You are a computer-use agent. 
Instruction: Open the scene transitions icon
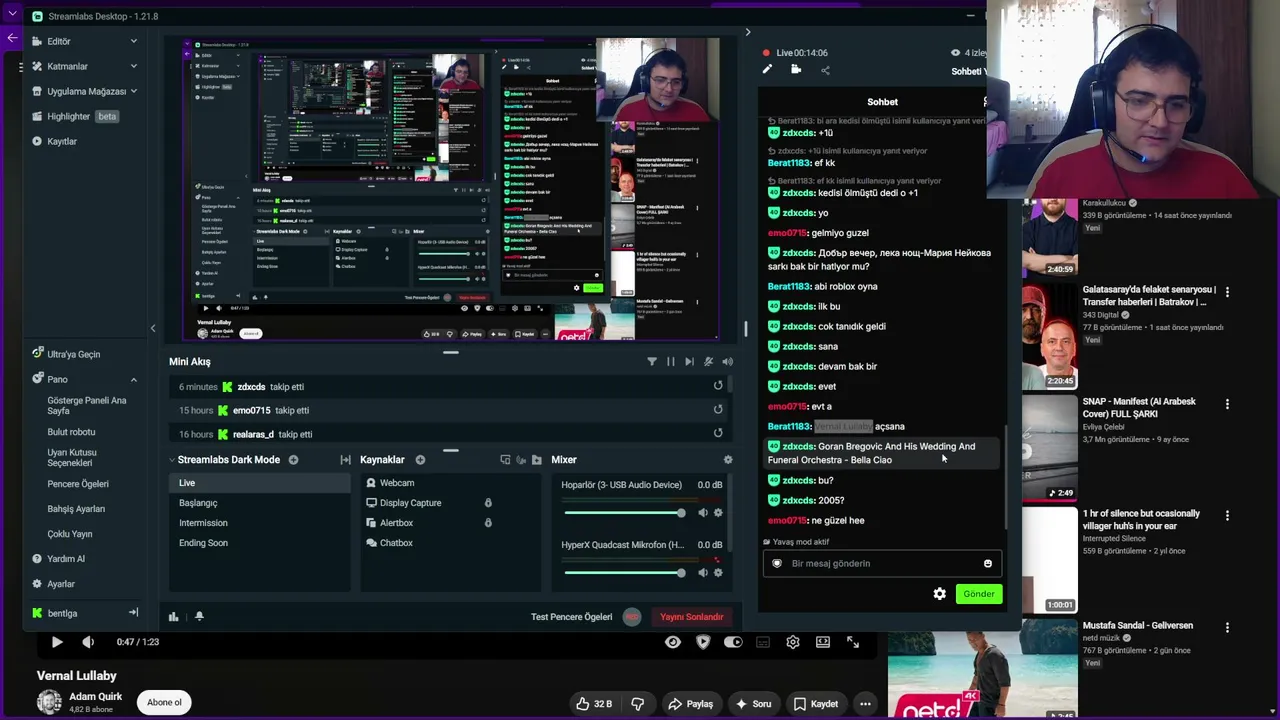coord(345,460)
